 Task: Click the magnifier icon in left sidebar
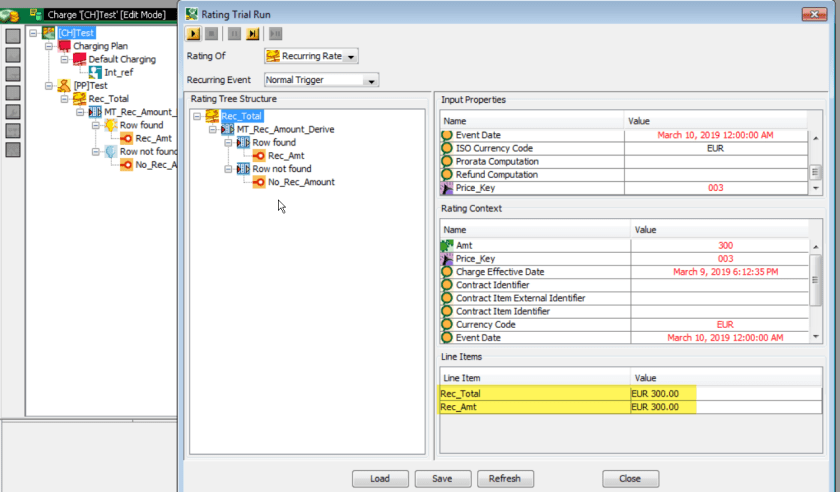pos(13,111)
